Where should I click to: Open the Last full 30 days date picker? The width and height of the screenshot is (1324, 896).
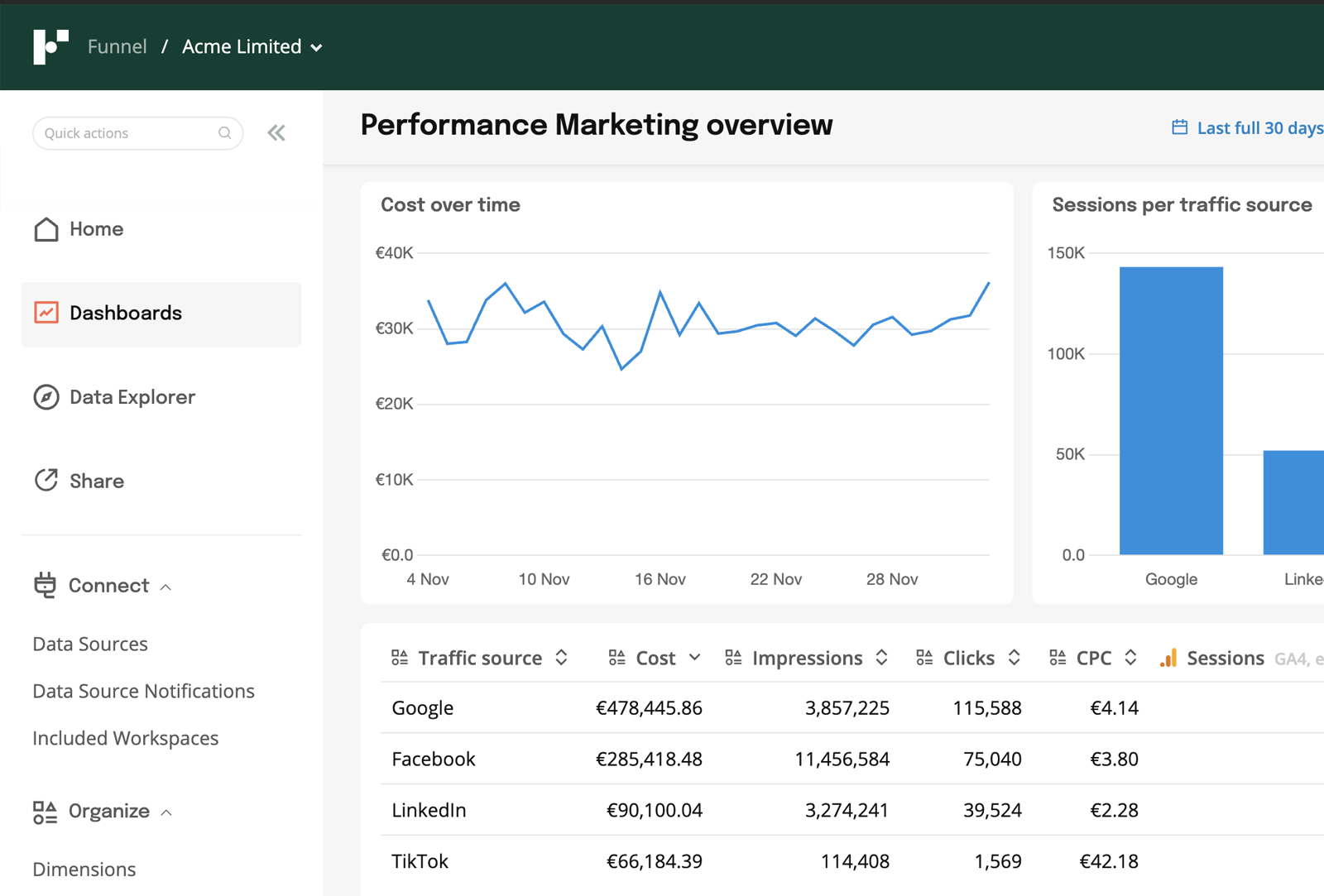(1259, 127)
